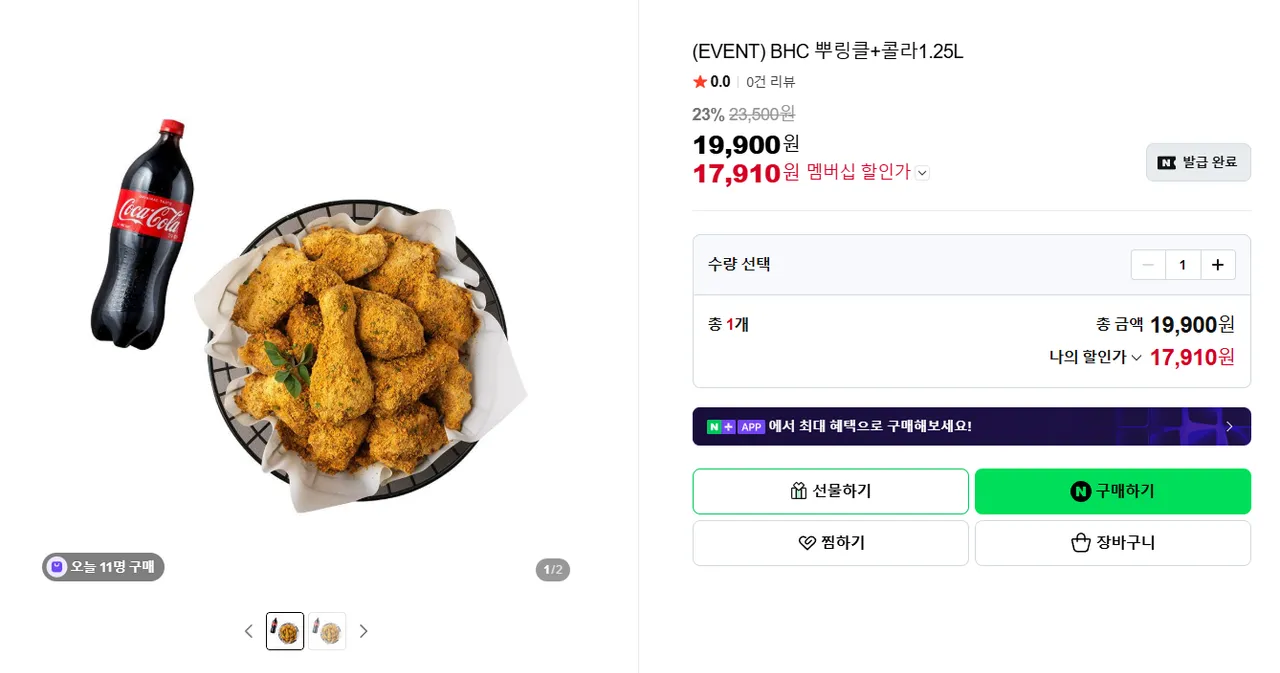This screenshot has height=673, width=1280.
Task: Show previous product image with left arrow
Action: 249,631
